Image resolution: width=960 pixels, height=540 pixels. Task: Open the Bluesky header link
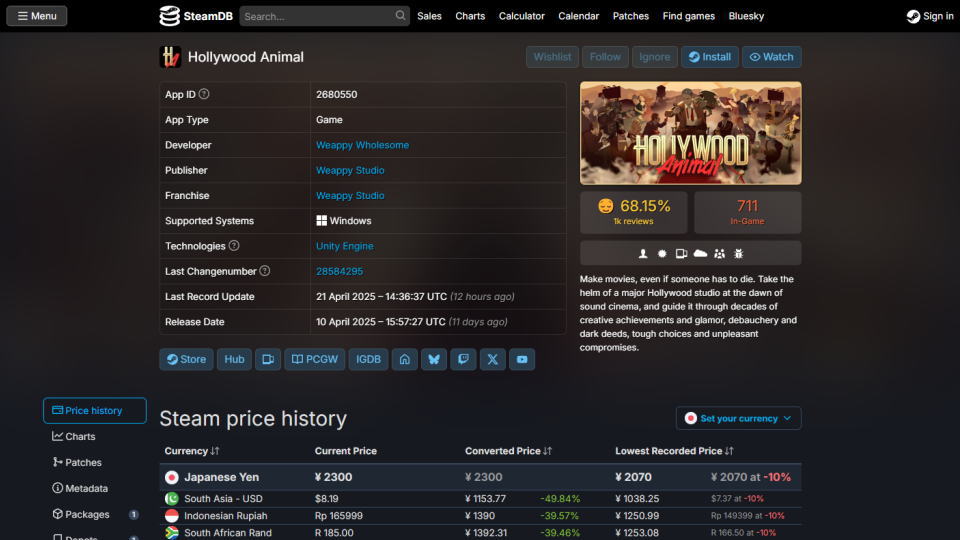point(746,16)
